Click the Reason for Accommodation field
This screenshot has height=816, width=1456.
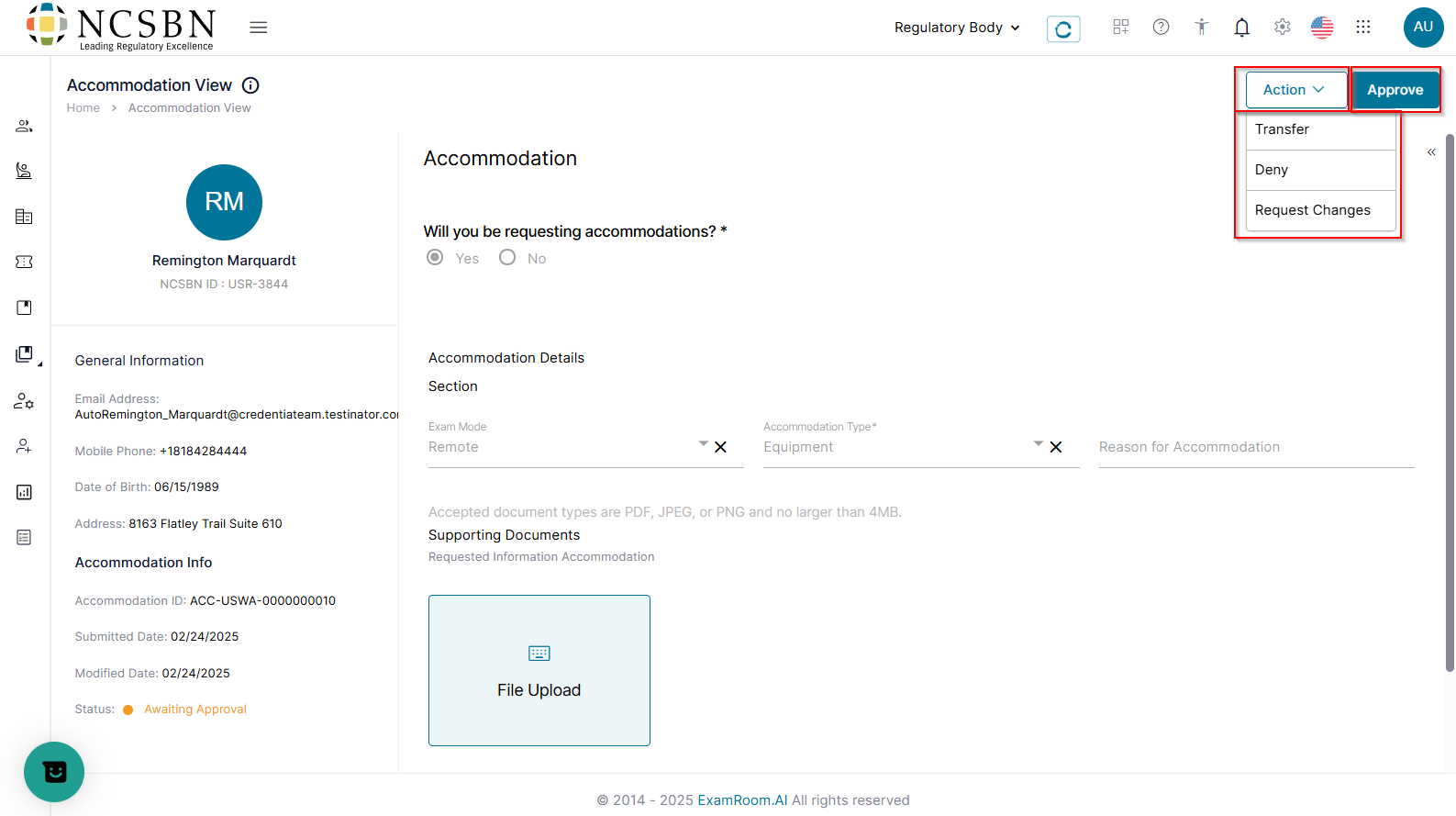1255,447
